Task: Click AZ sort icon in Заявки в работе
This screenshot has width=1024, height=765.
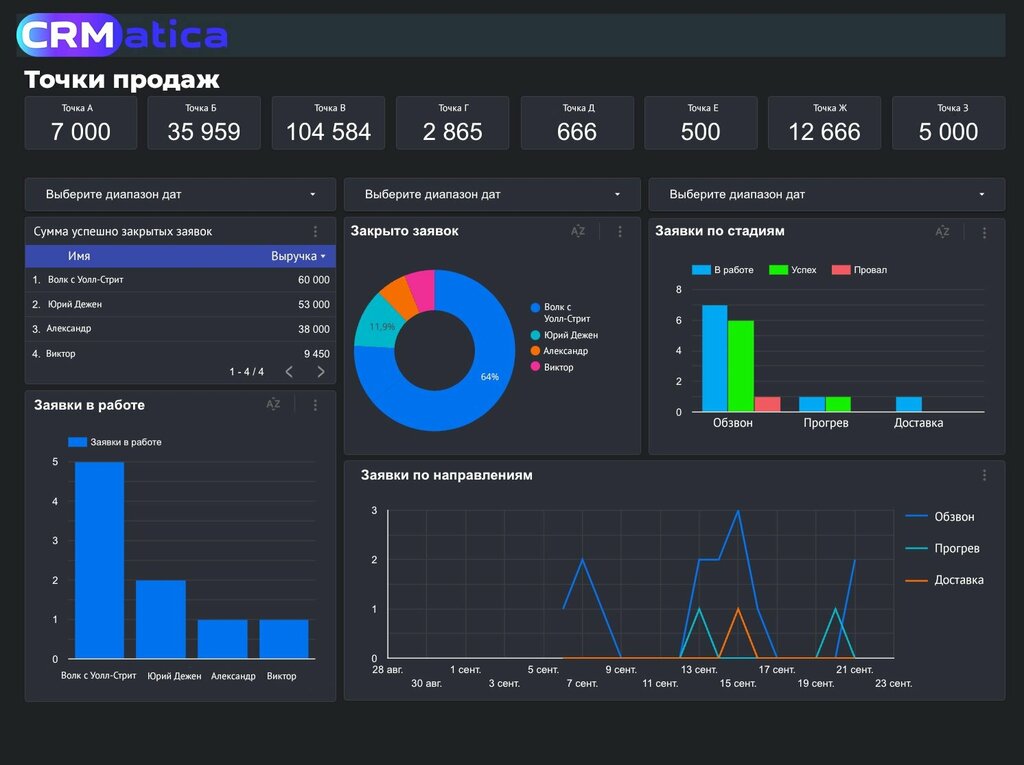Action: pos(273,404)
